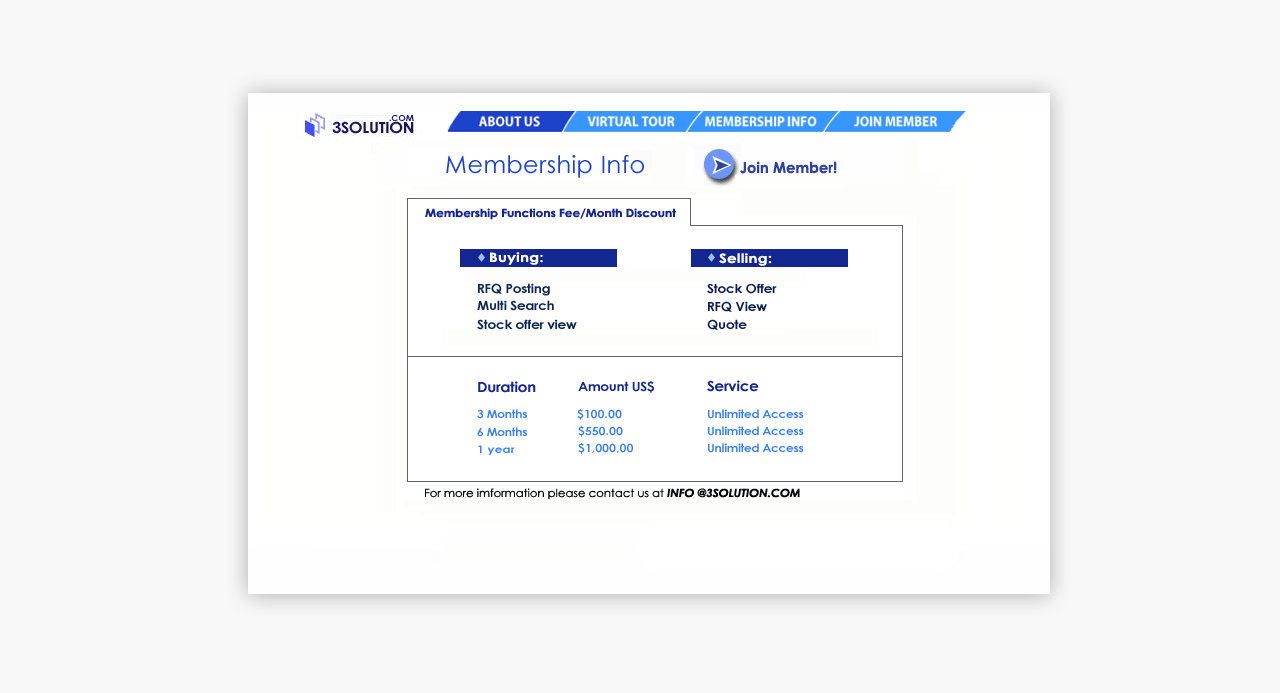Click the Stock offer view item
This screenshot has height=693, width=1280.
click(x=526, y=325)
